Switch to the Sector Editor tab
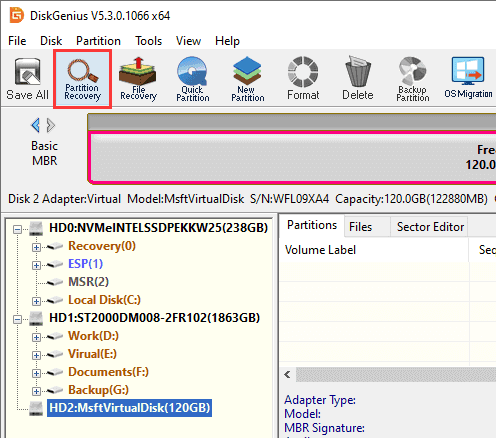Screen dimensions: 496x438 click(x=430, y=227)
